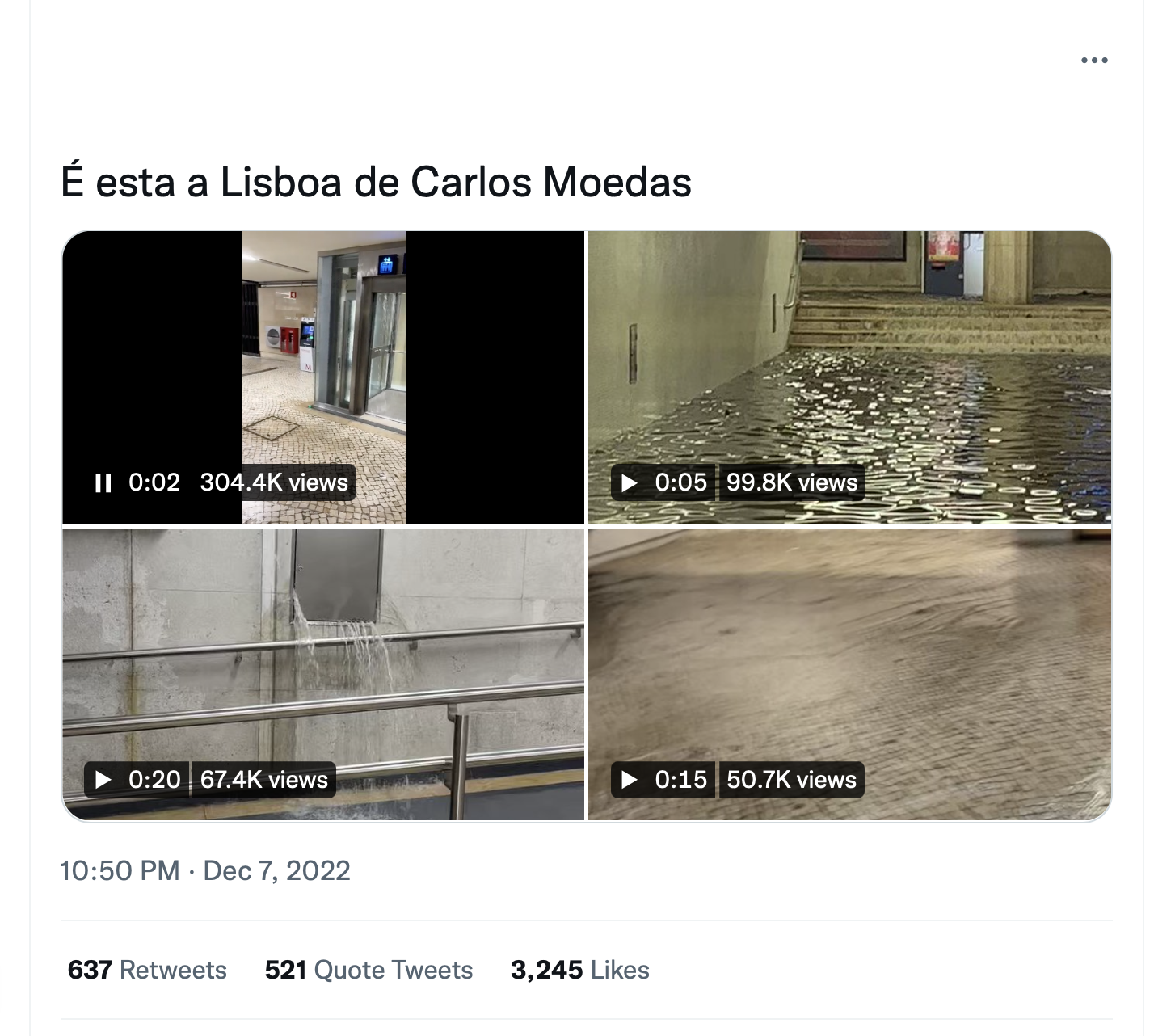
Task: Click the 99.8K views label
Action: pos(792,482)
